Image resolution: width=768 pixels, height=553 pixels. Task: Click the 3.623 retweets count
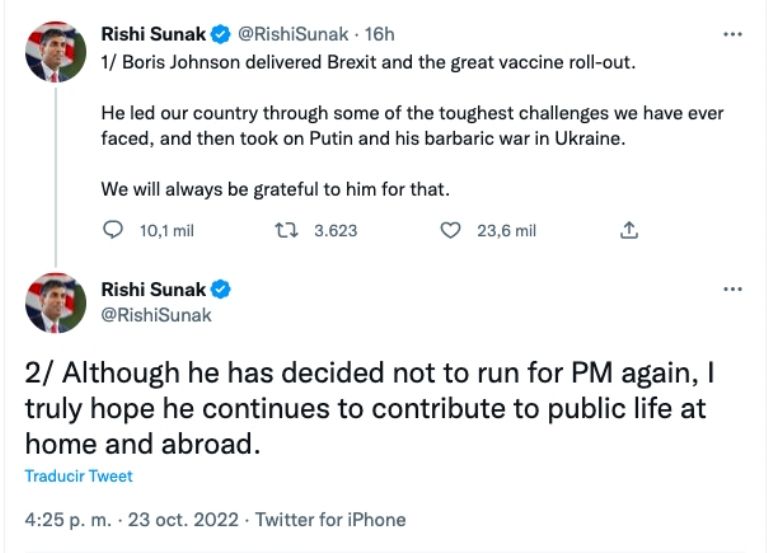pos(335,230)
